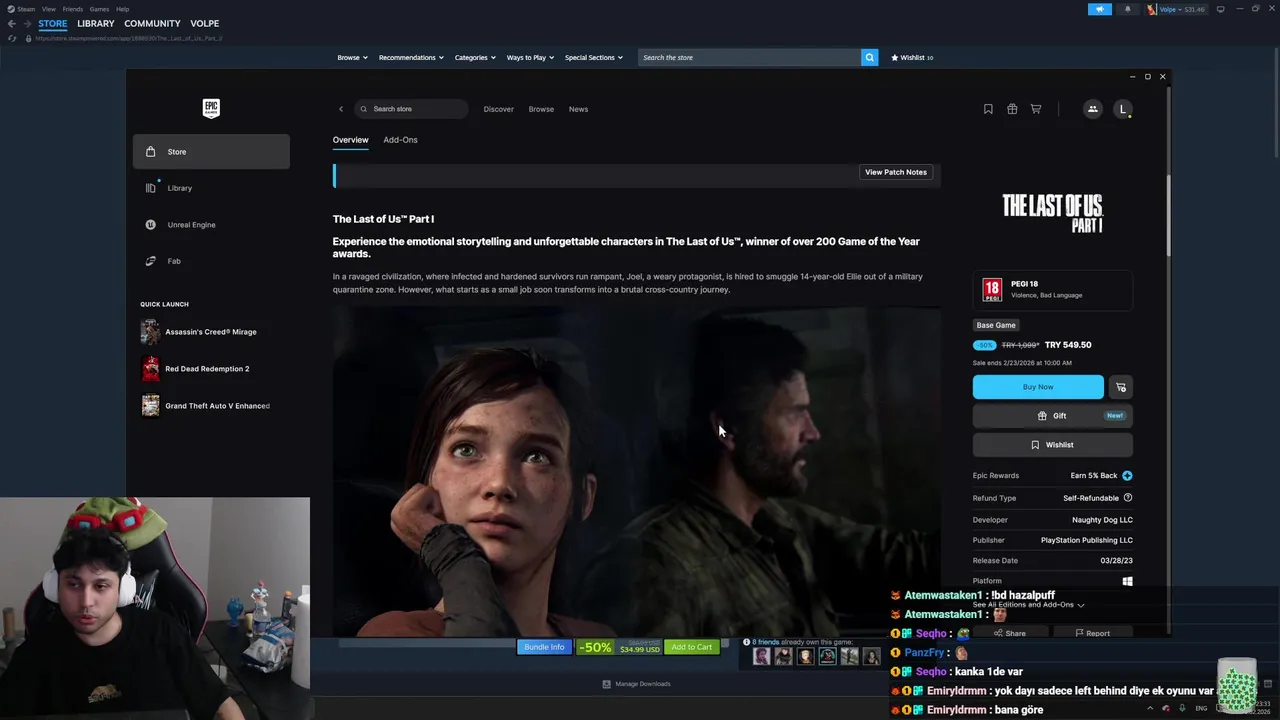Go back with the Epic store back arrow
1280x720 pixels.
pyautogui.click(x=340, y=109)
